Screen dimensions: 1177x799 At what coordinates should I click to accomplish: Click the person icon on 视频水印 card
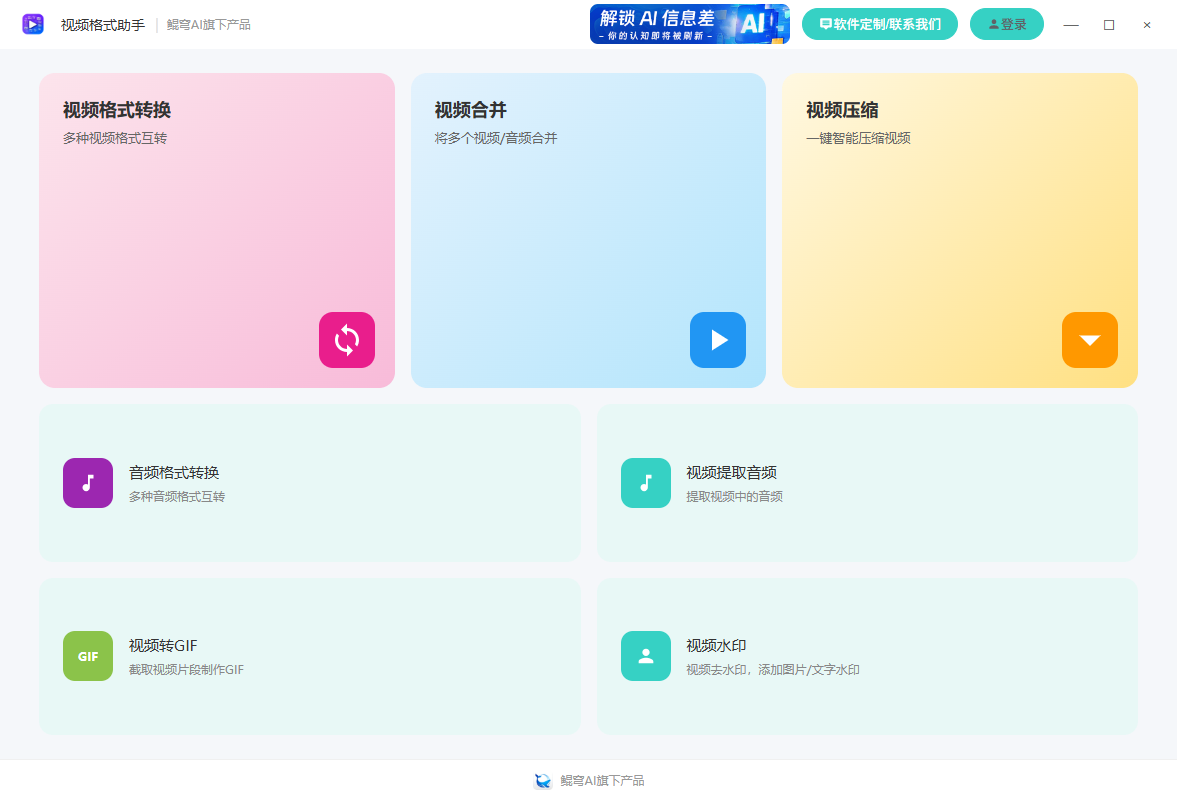pos(646,656)
